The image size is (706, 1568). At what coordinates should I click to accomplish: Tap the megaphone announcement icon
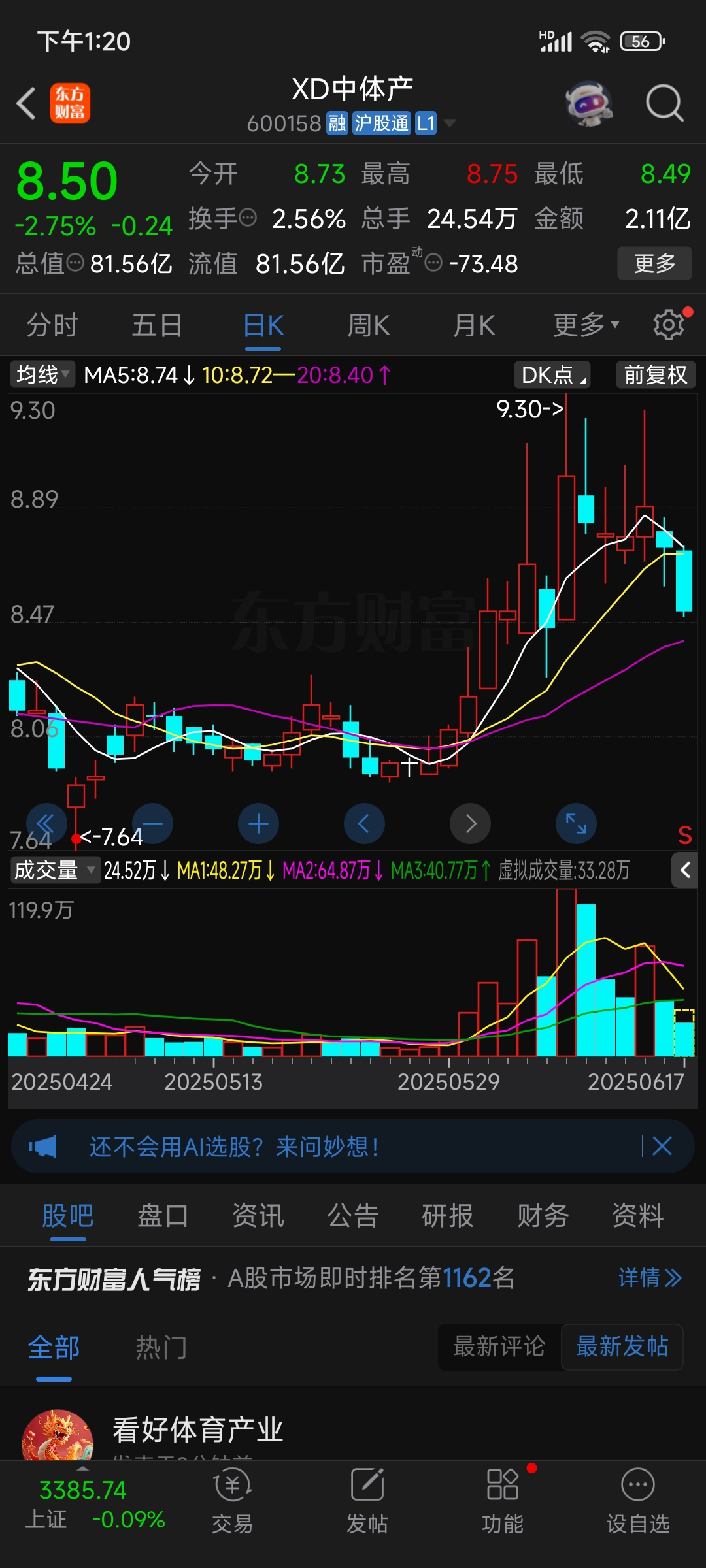tap(42, 1146)
